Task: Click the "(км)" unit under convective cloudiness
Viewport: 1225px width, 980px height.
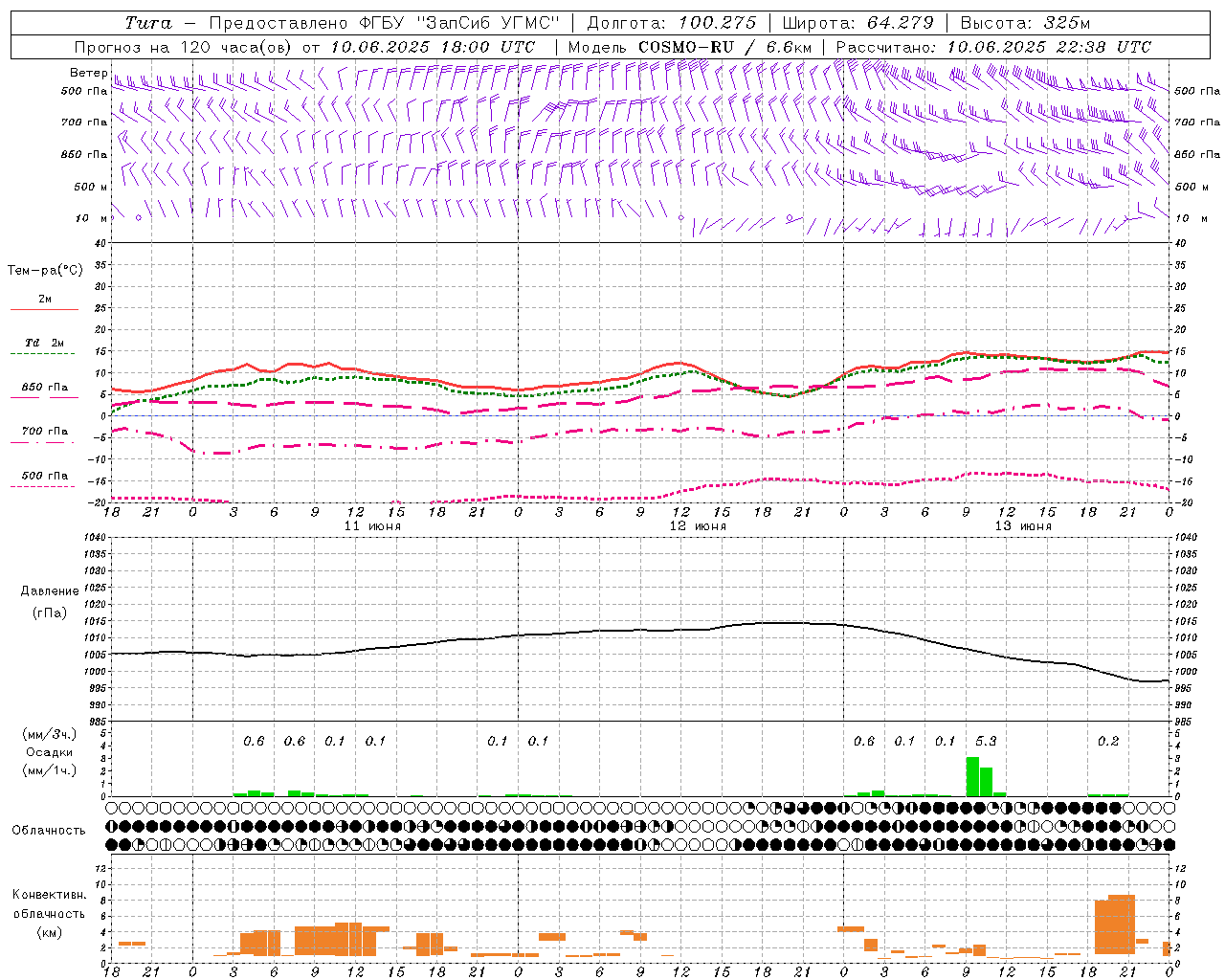Action: [x=49, y=933]
